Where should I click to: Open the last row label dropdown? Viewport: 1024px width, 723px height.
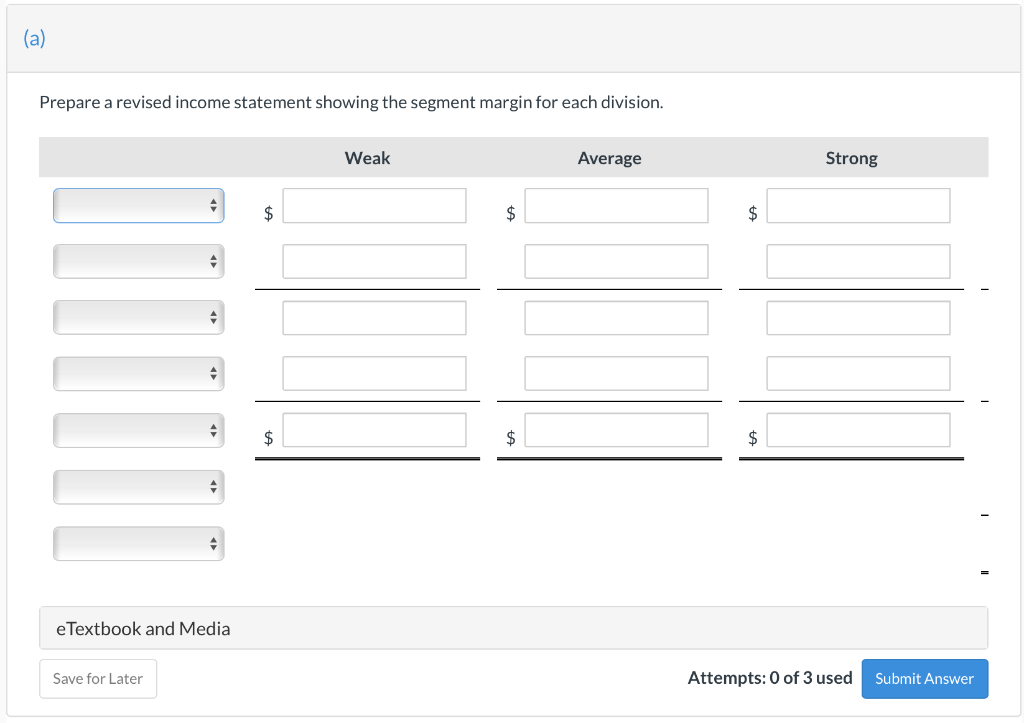pyautogui.click(x=139, y=544)
